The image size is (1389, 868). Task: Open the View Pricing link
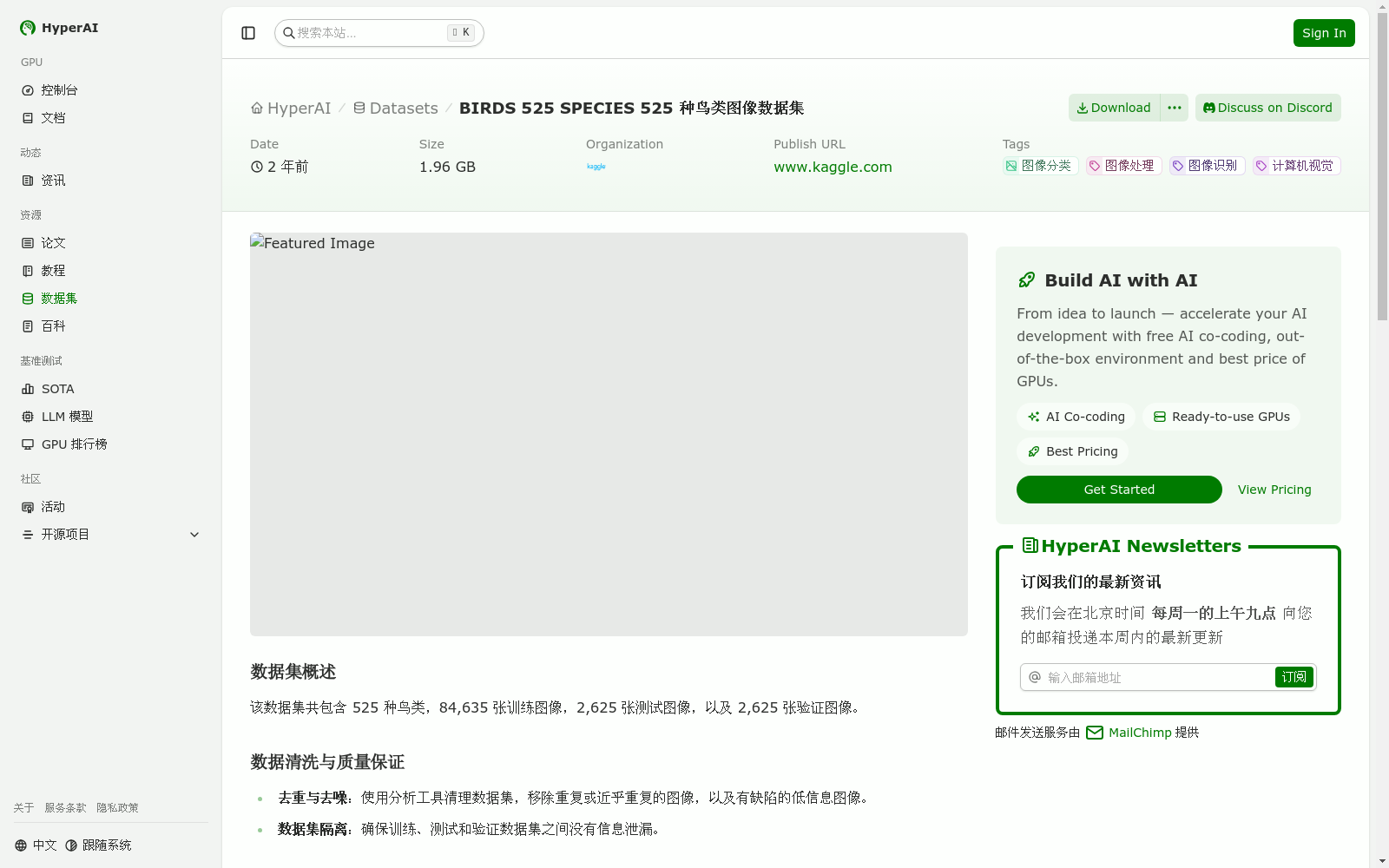click(1274, 490)
